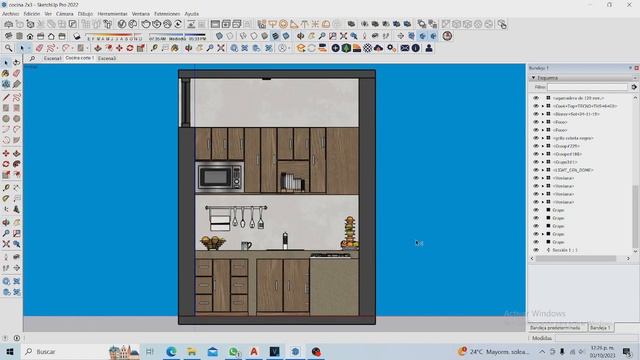Open the Herramientas menu

click(x=112, y=13)
